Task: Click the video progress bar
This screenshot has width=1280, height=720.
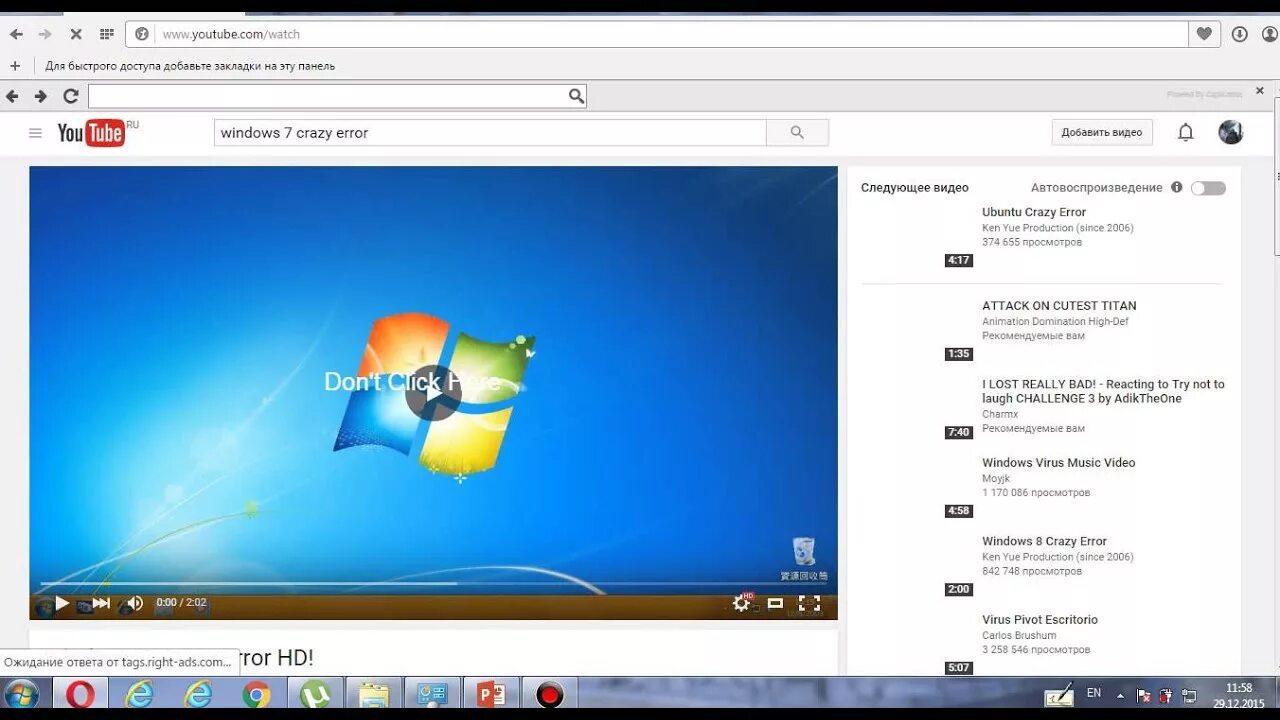Action: [433, 583]
